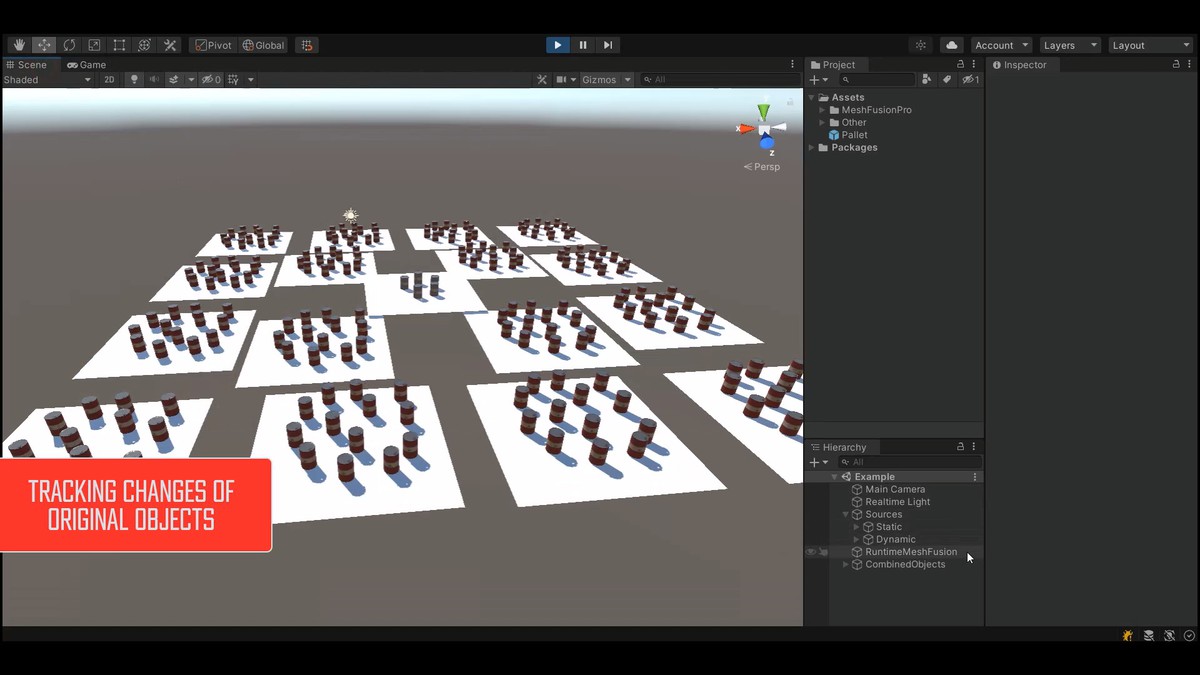Open Account dropdown
The height and width of the screenshot is (675, 1200).
(x=1001, y=45)
